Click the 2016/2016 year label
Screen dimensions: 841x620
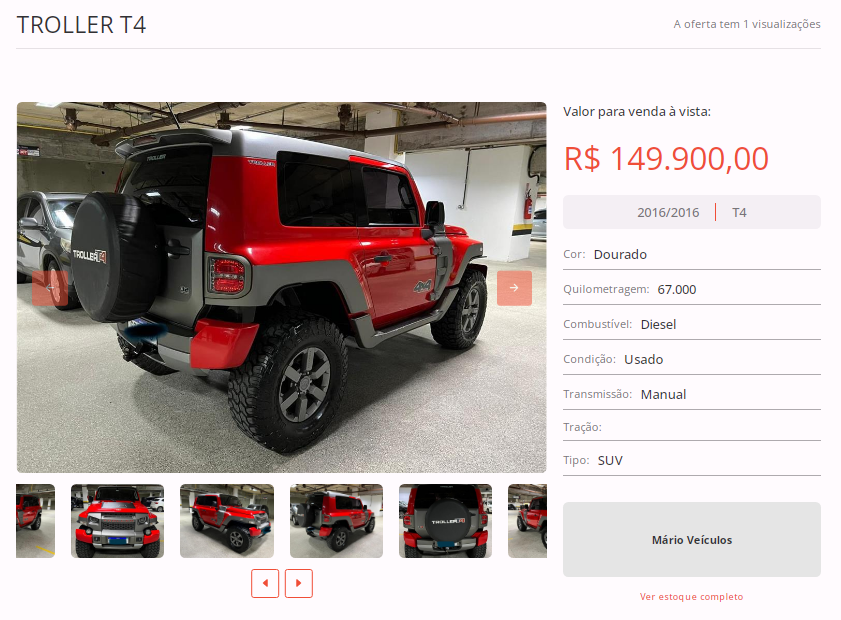pyautogui.click(x=668, y=212)
